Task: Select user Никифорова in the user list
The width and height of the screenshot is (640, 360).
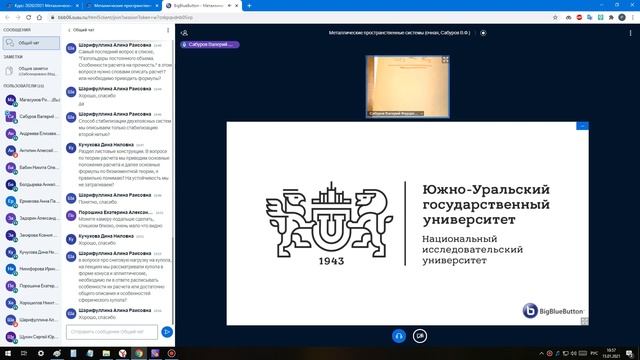Action: pos(32,269)
